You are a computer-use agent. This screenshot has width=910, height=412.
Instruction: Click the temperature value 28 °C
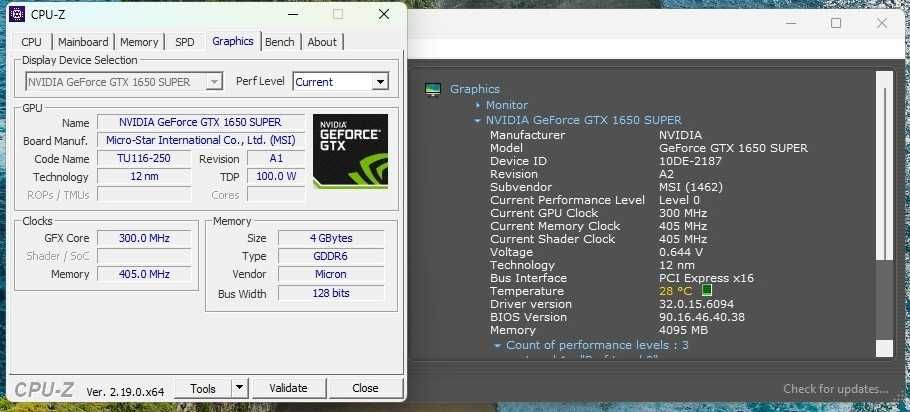pyautogui.click(x=676, y=291)
